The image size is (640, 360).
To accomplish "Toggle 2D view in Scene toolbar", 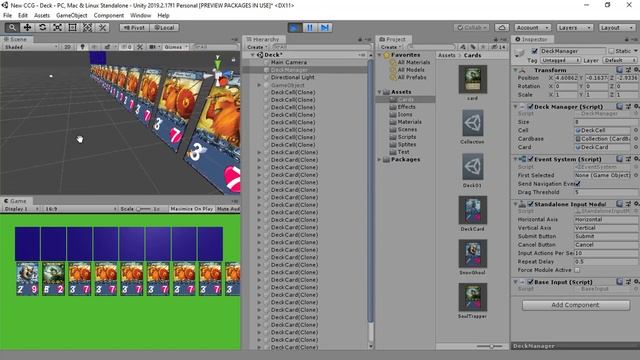I will [x=67, y=47].
